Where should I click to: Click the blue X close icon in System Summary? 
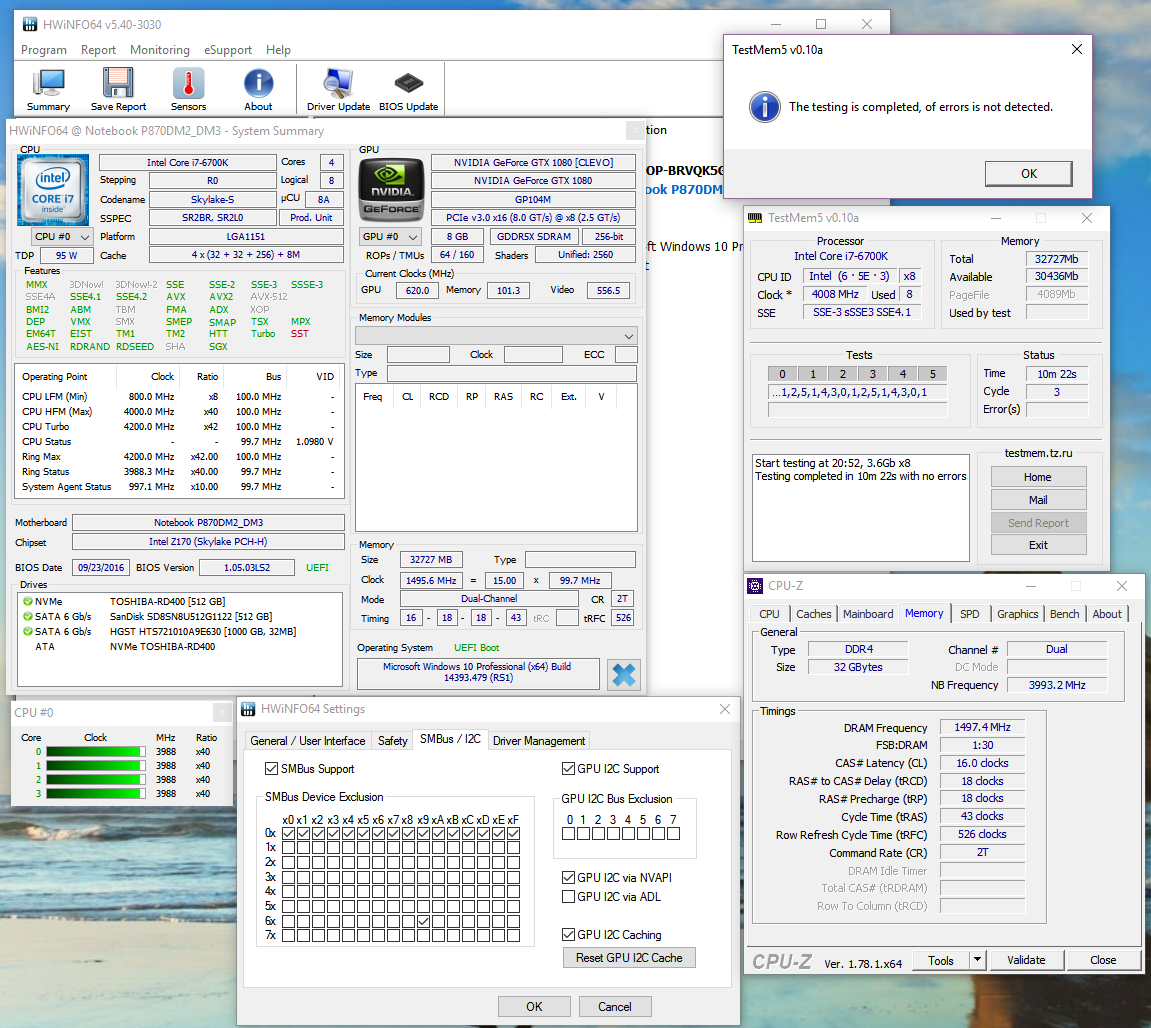[x=624, y=674]
